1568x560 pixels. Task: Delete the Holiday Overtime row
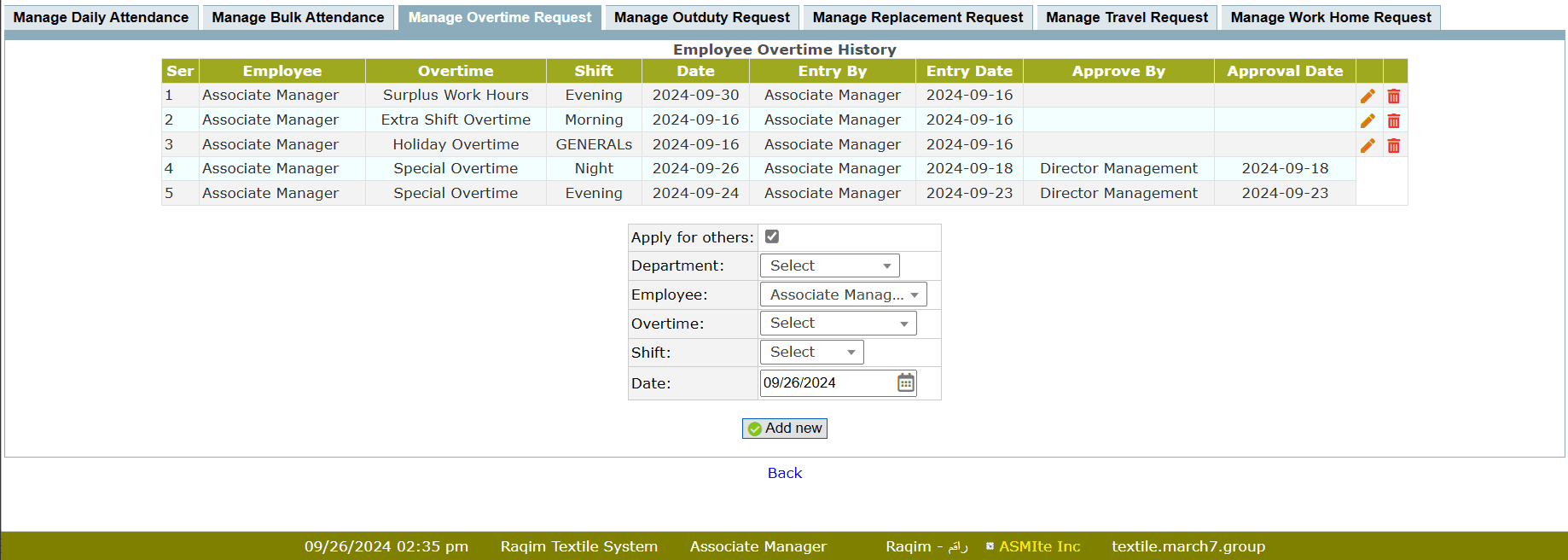tap(1393, 146)
